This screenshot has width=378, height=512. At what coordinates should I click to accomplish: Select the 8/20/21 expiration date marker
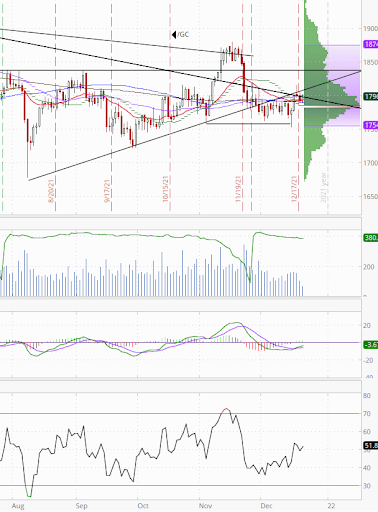(51, 191)
